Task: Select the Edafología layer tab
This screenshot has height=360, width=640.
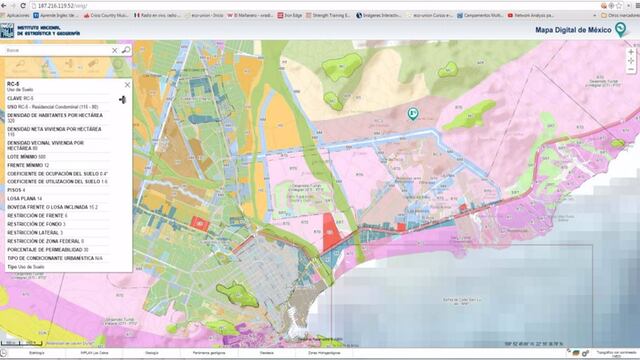Action: (x=37, y=353)
